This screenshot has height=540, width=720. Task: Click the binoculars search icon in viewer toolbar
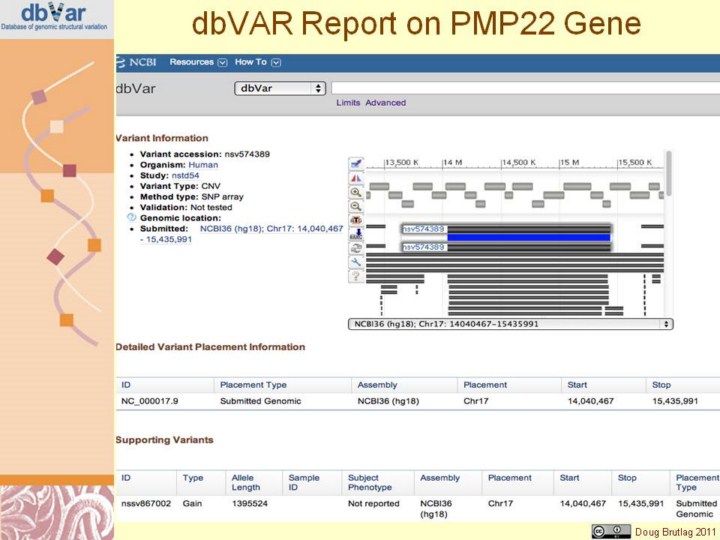click(355, 219)
